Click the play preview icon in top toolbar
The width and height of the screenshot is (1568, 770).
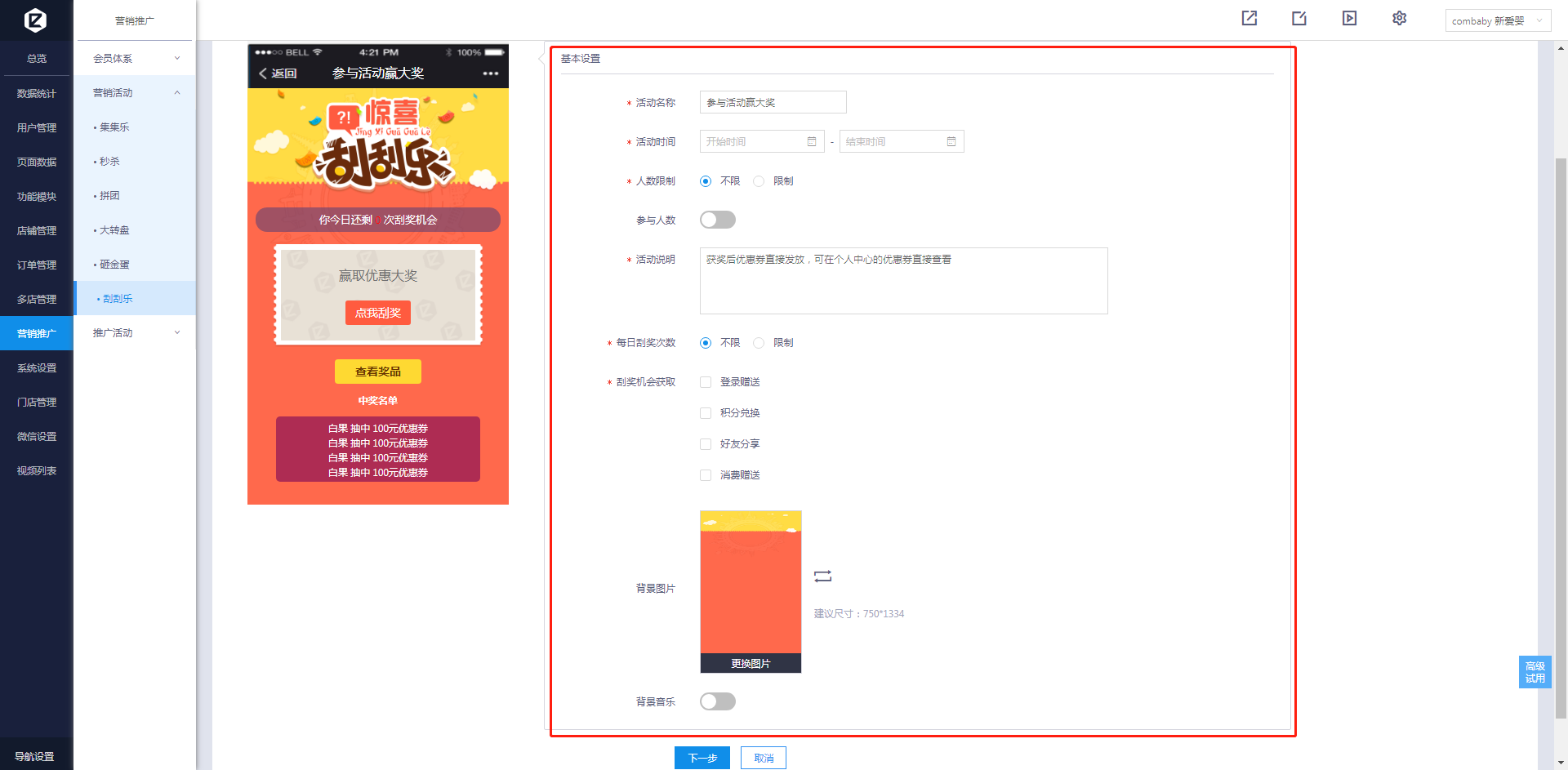click(1349, 18)
